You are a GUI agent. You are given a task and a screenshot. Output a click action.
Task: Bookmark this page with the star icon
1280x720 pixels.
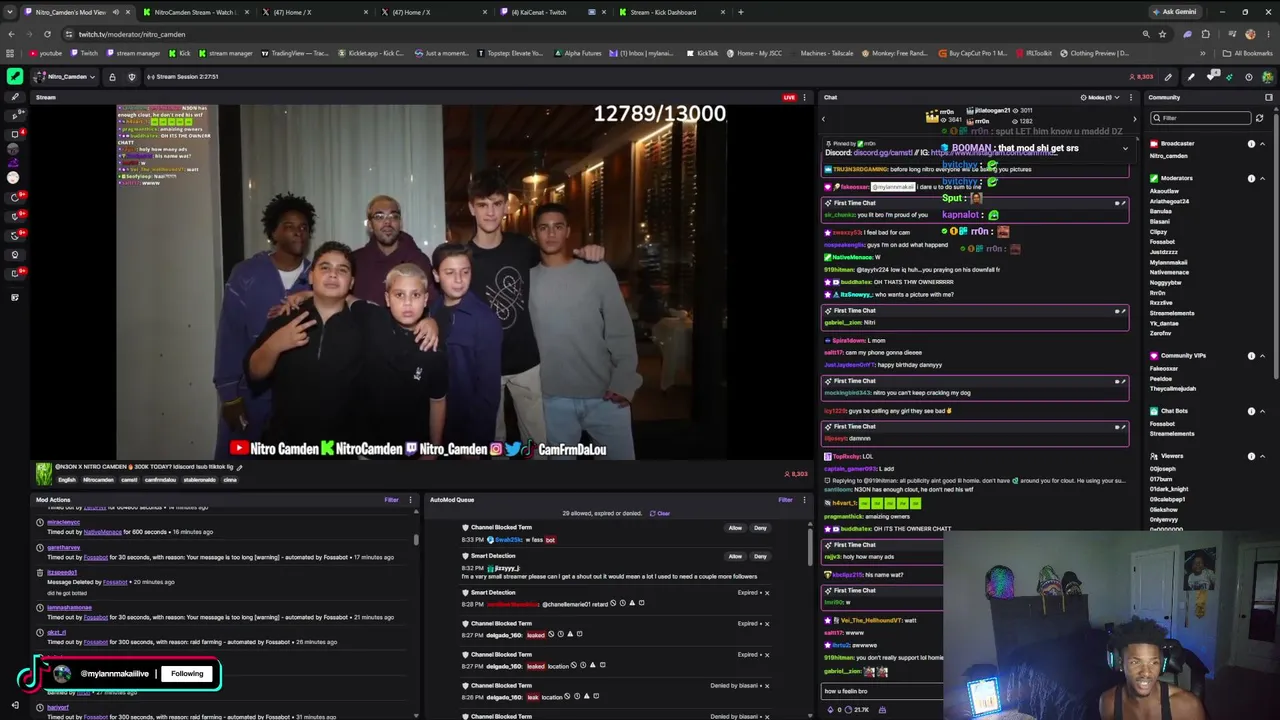point(1162,34)
